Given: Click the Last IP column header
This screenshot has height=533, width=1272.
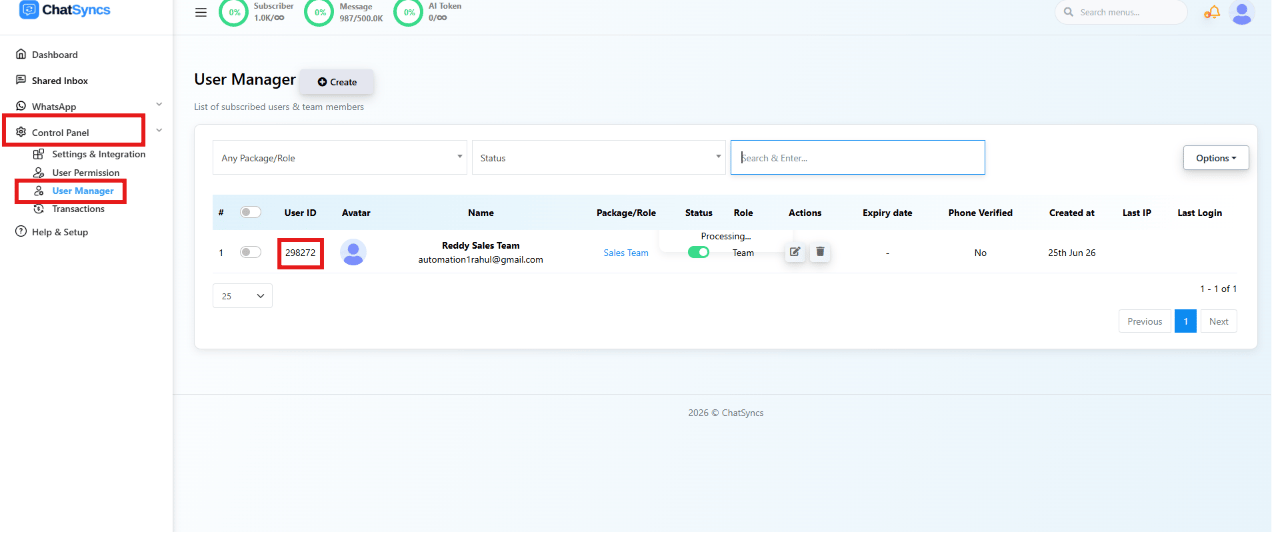Looking at the screenshot, I should (x=1137, y=213).
